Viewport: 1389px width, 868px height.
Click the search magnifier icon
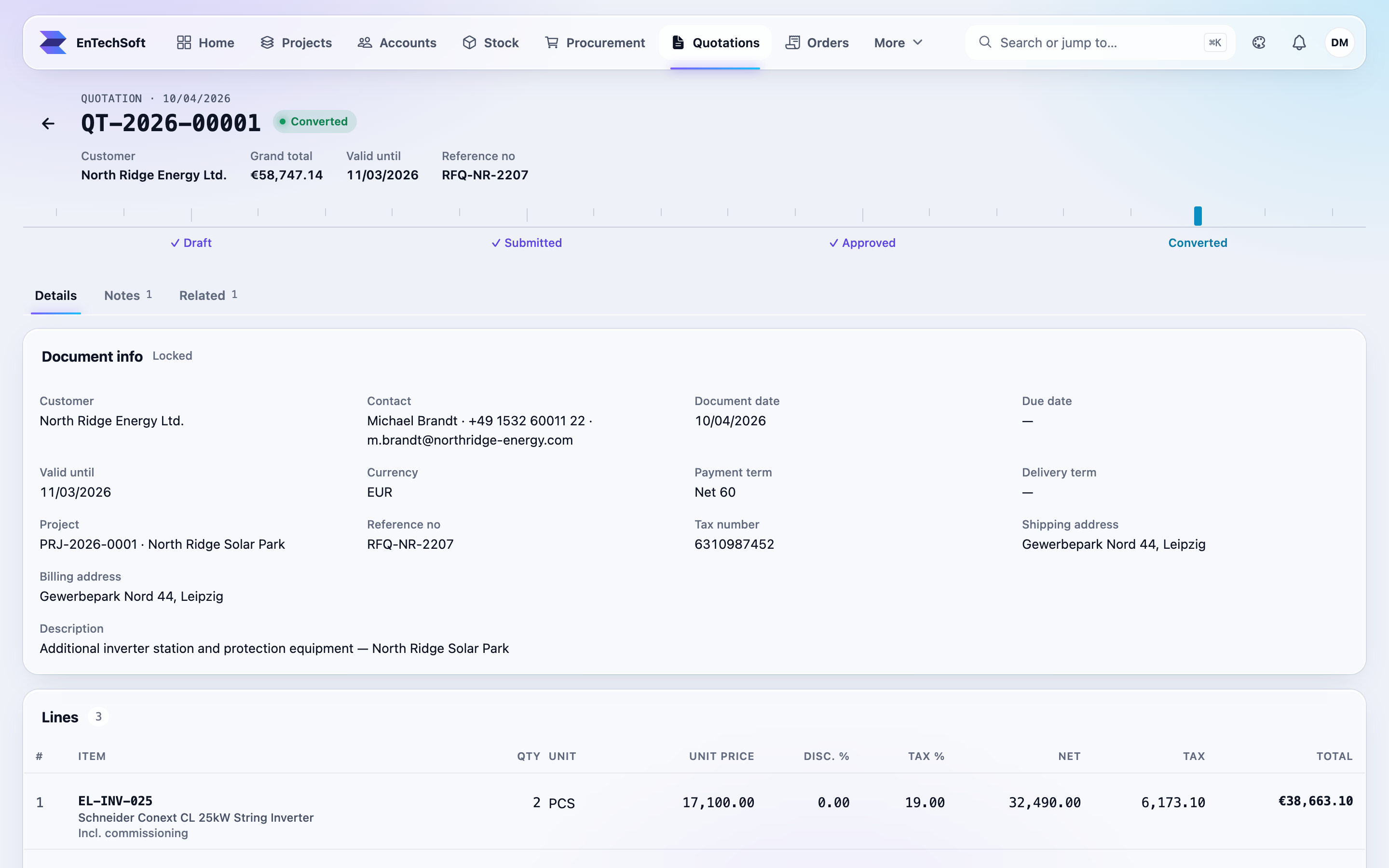pos(985,42)
